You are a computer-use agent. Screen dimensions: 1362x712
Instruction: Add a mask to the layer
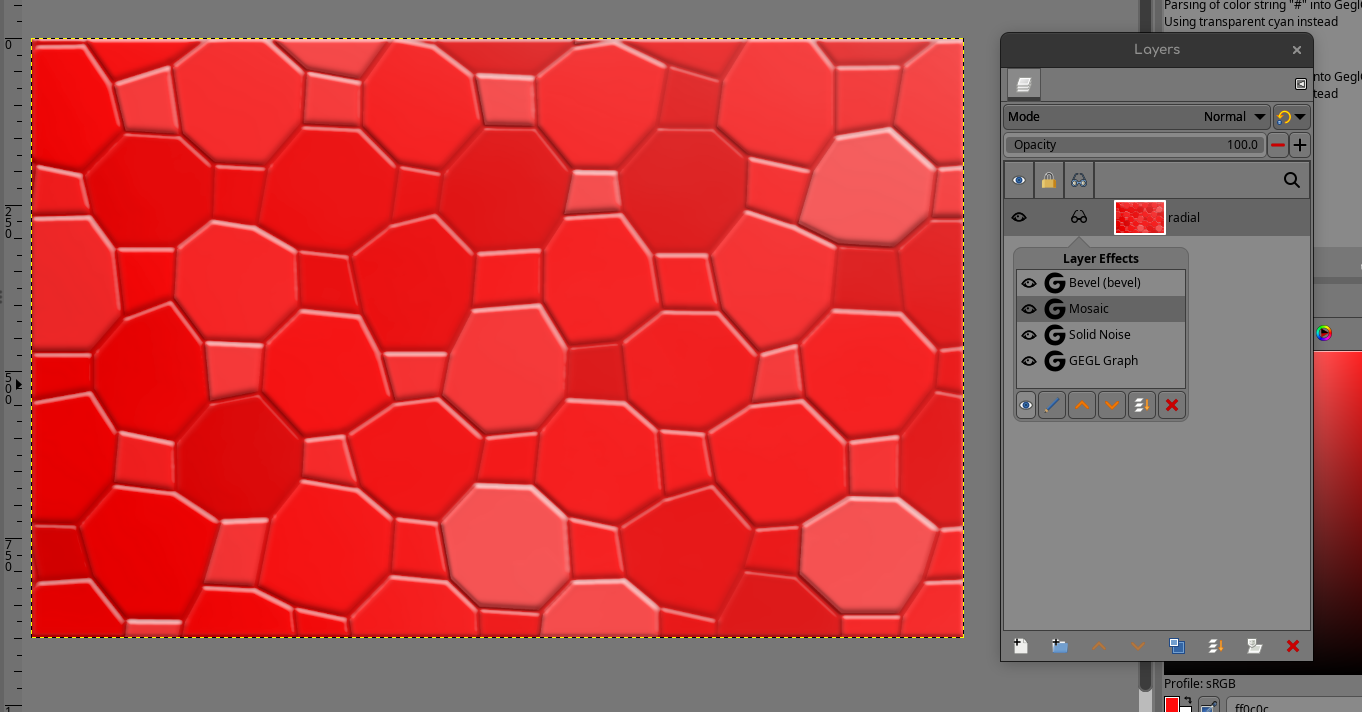point(1254,646)
